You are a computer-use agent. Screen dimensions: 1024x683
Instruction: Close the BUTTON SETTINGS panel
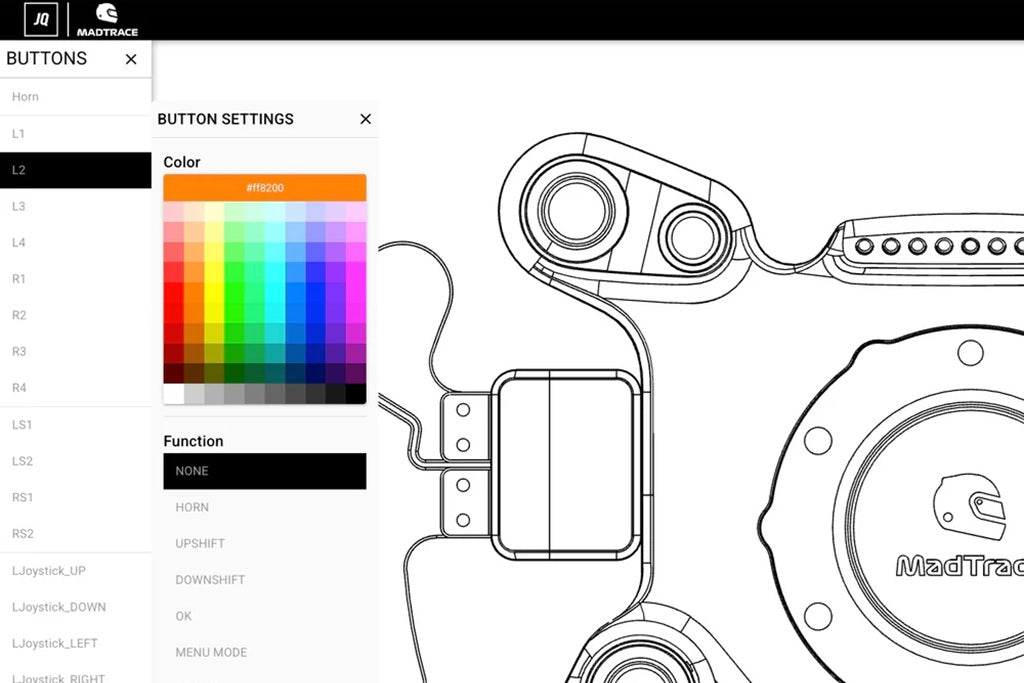365,119
